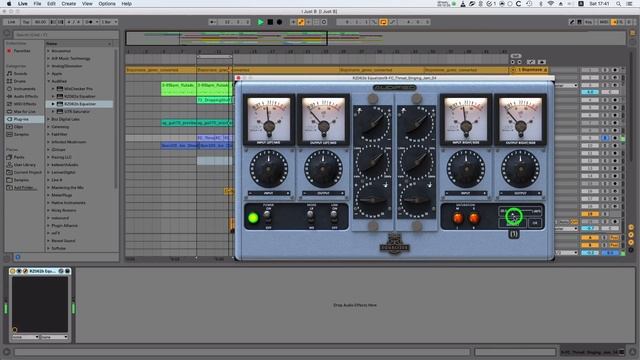
Task: Flip the plugin Power switch
Action: tap(267, 217)
